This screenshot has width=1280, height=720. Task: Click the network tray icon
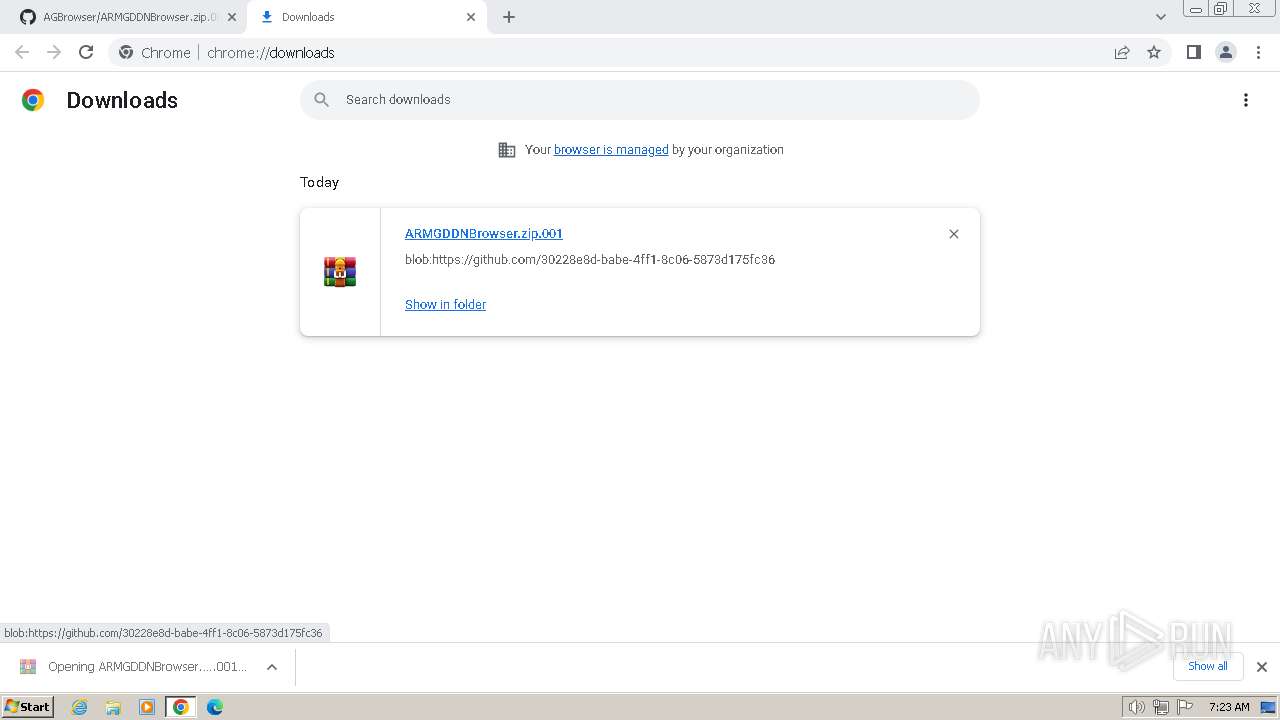pos(1161,707)
